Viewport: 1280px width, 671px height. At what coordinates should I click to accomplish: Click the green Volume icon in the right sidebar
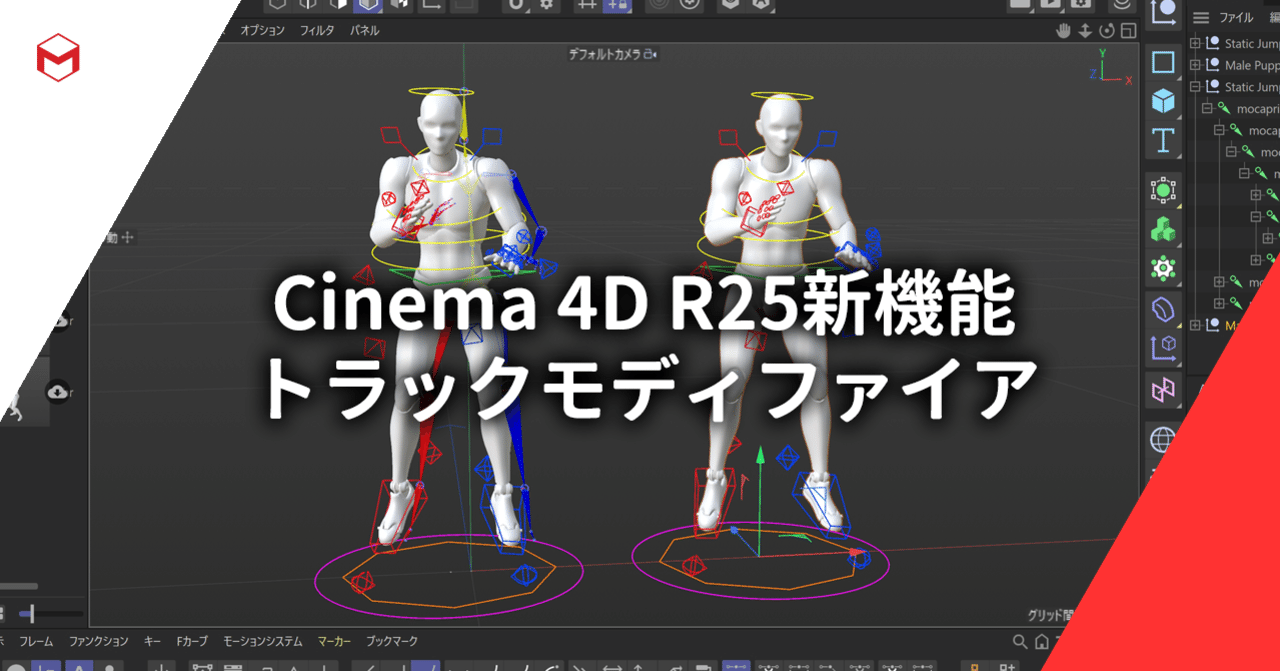1163,227
